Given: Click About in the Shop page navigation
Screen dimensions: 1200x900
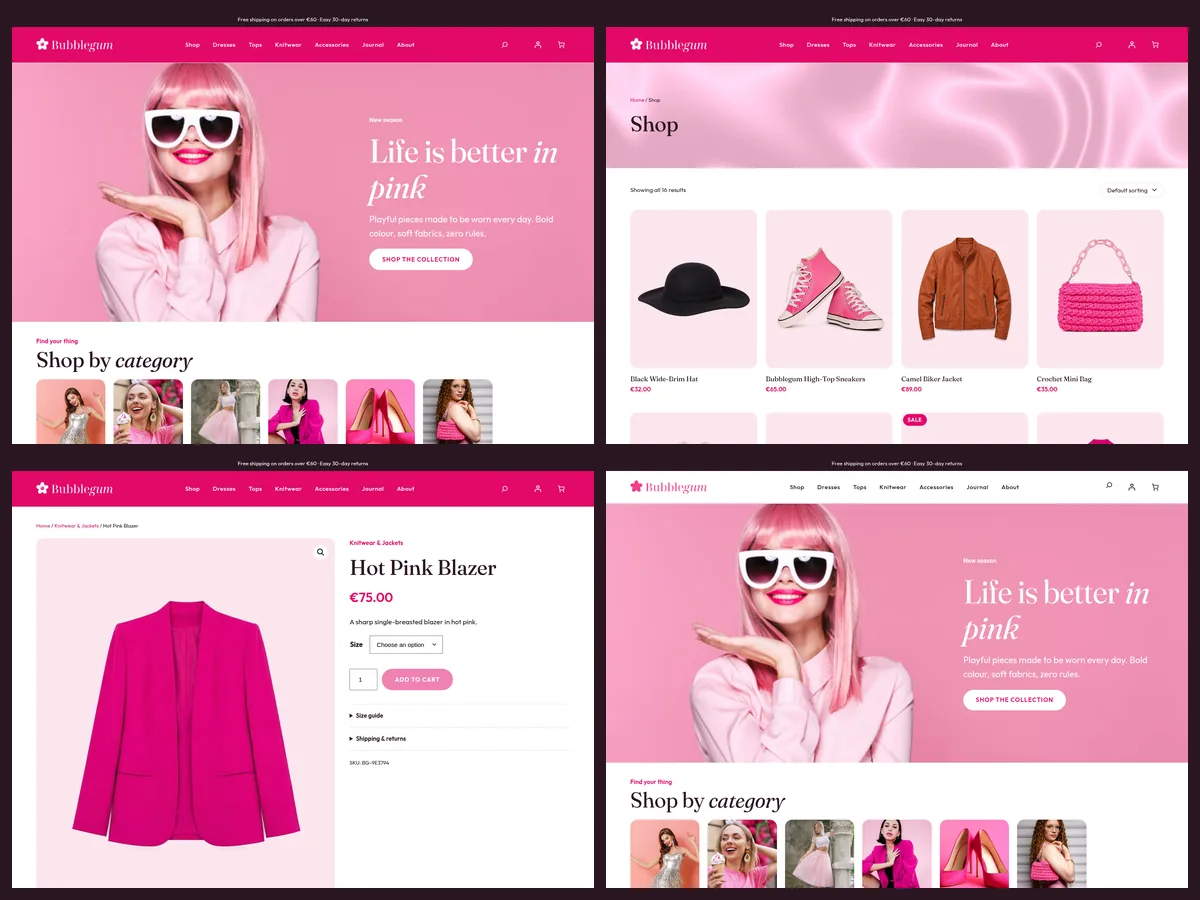Looking at the screenshot, I should tap(999, 45).
